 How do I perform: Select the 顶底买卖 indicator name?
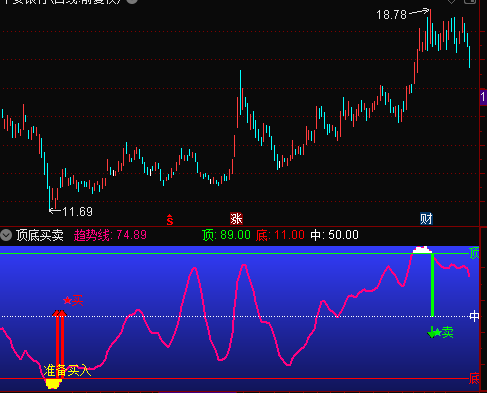(40, 235)
